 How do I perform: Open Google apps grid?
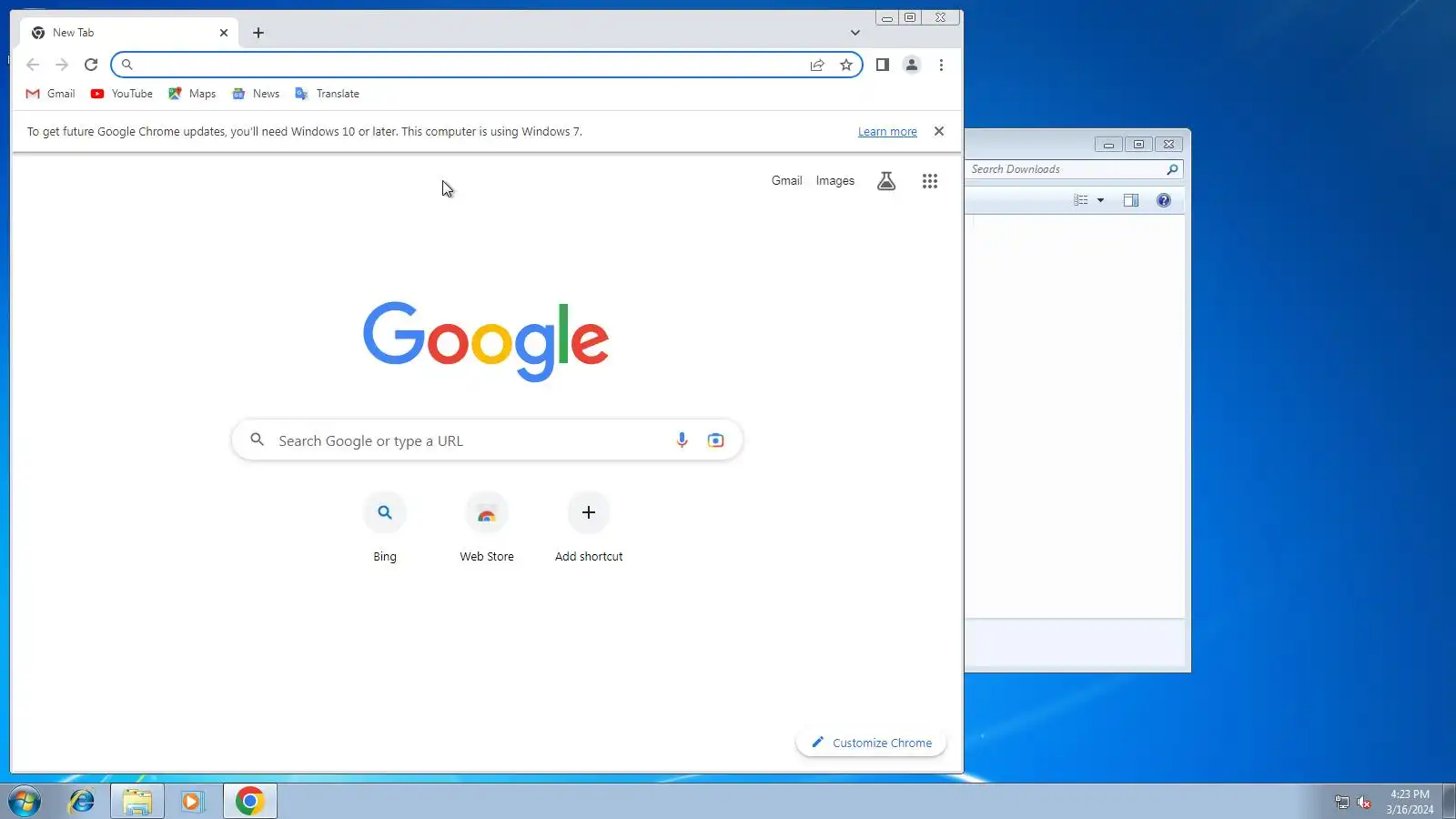930,181
